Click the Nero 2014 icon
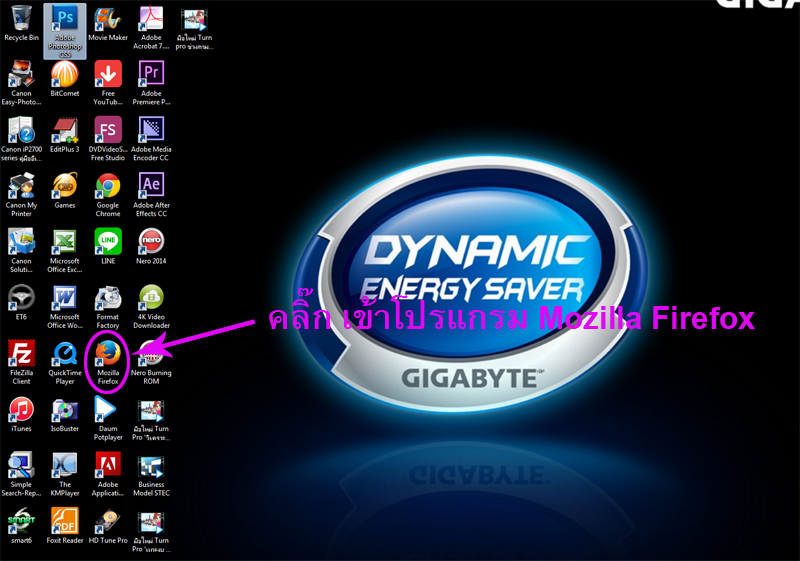The image size is (800, 561). point(151,242)
